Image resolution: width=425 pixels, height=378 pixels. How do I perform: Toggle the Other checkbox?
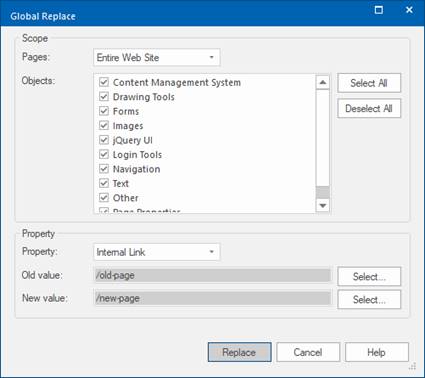click(x=104, y=198)
